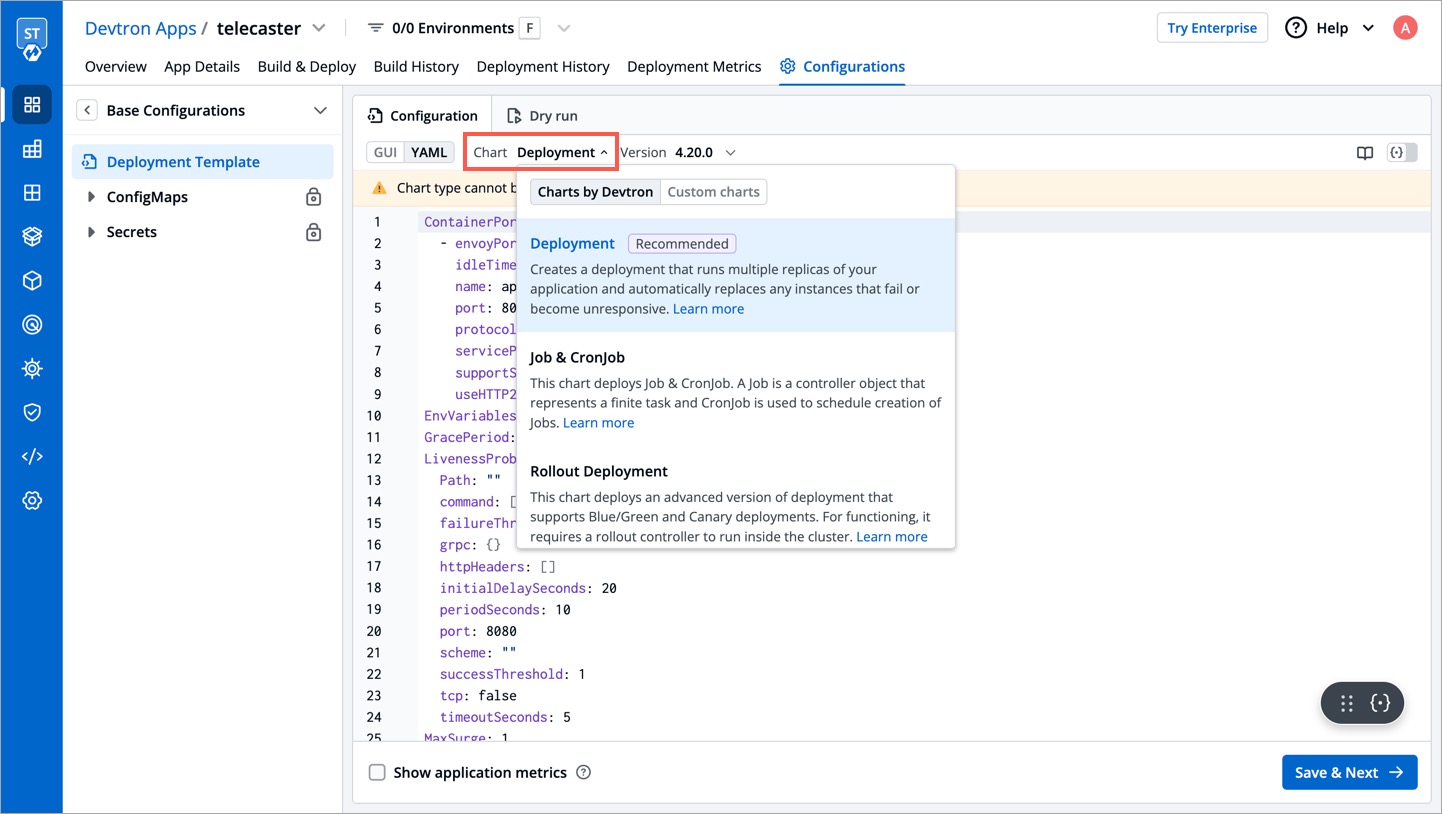Click the info icon beside application metrics

tap(584, 772)
